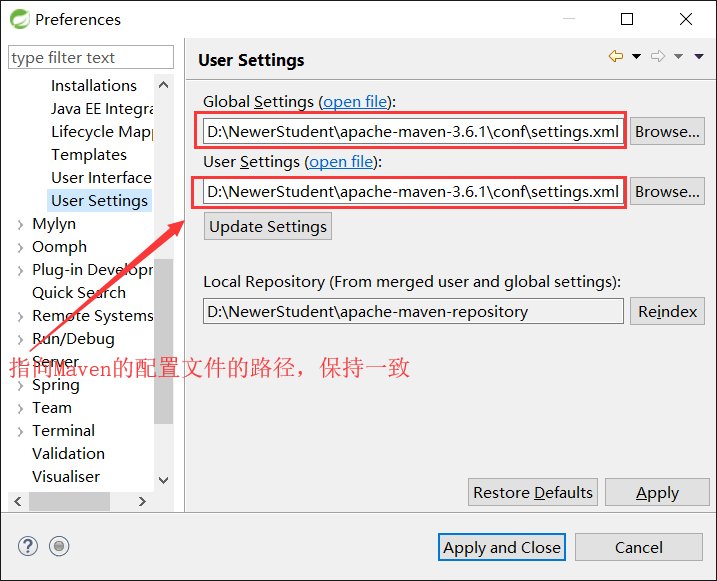Image resolution: width=717 pixels, height=581 pixels.
Task: Expand the Remote Systems node
Action: click(20, 316)
